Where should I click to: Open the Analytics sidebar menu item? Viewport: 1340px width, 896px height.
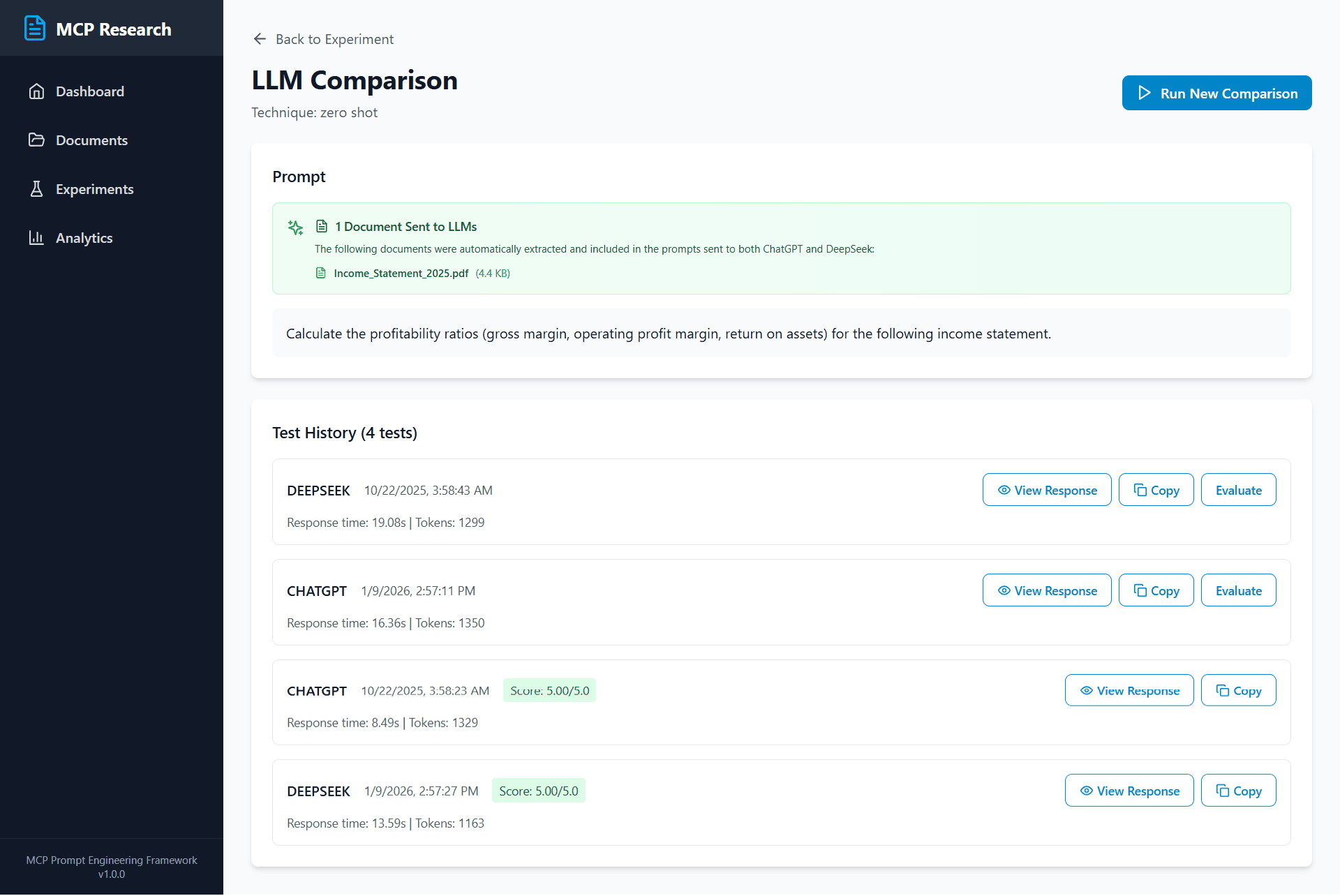84,238
